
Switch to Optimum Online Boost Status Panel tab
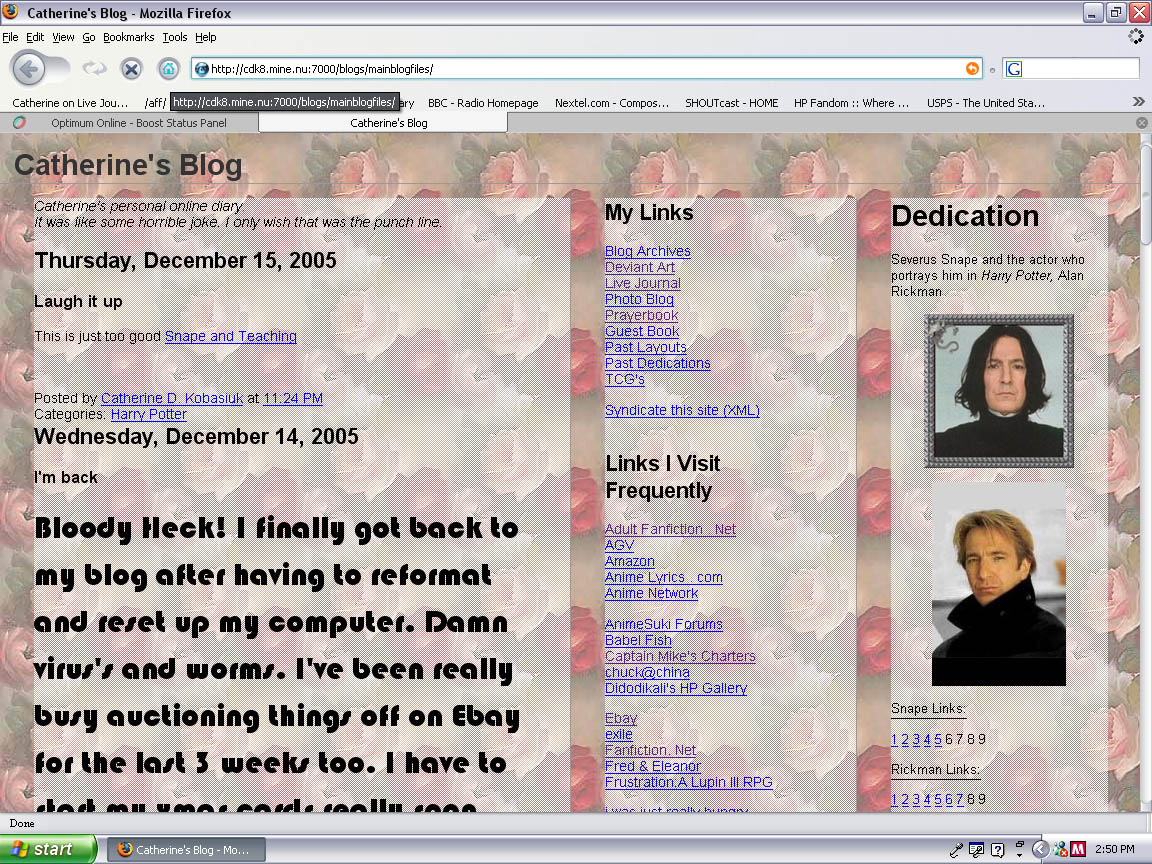tap(129, 123)
